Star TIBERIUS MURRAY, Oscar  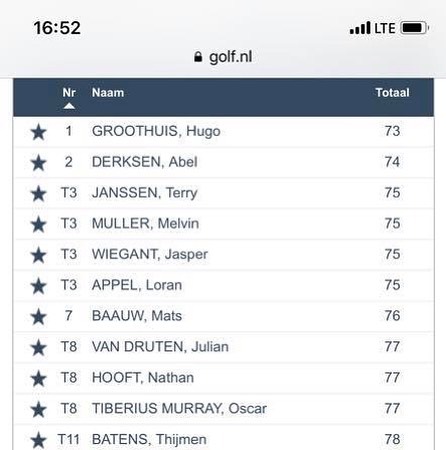[x=38, y=409]
